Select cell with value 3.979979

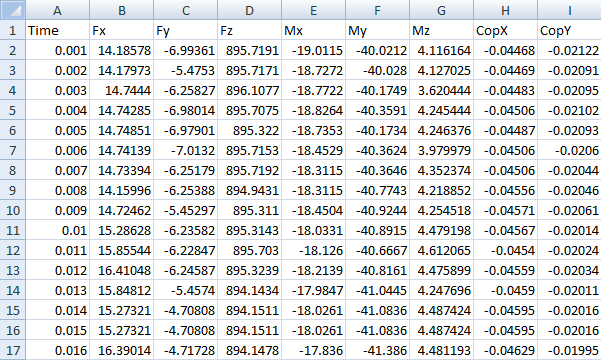click(x=442, y=150)
